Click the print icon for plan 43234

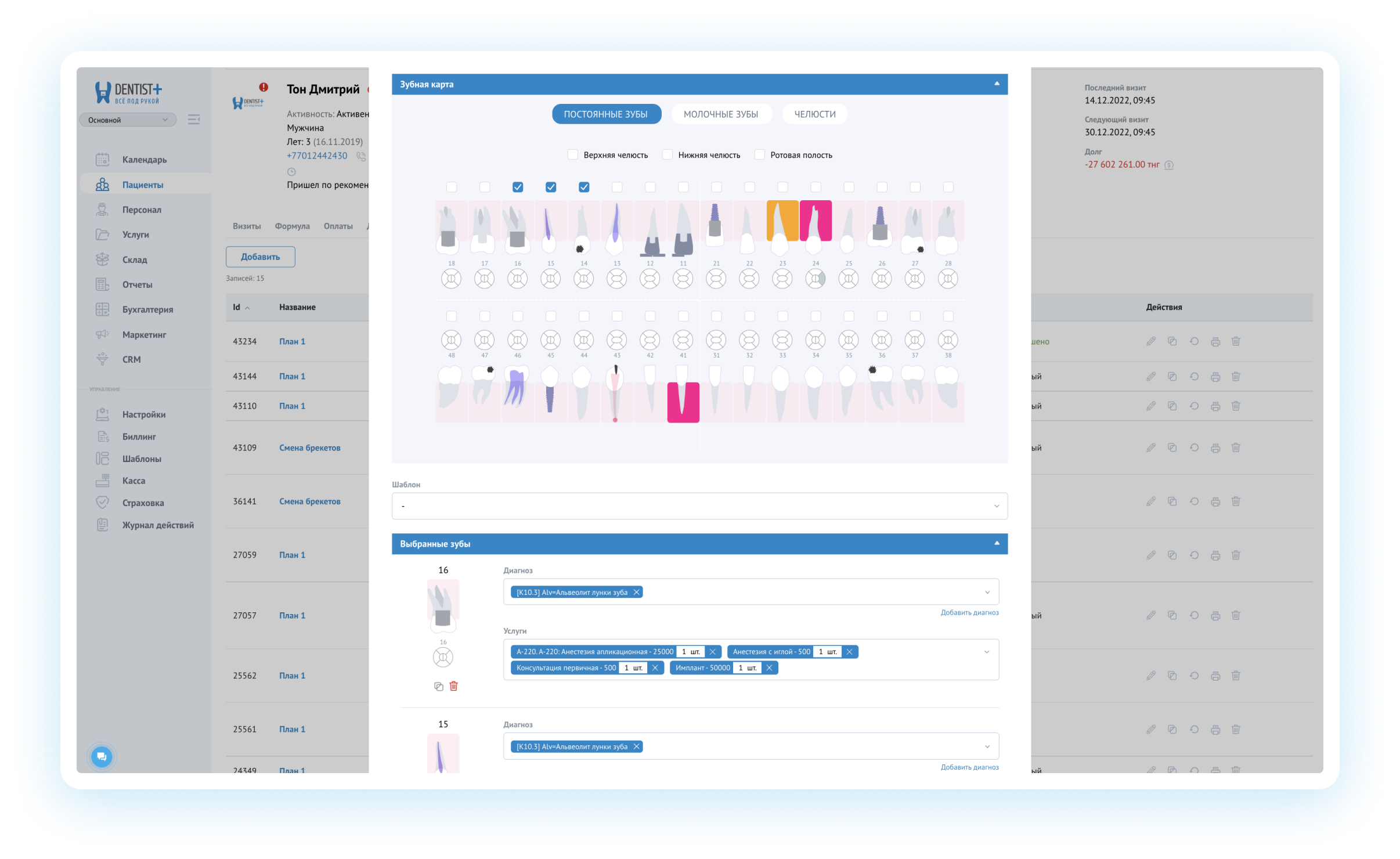click(1215, 342)
